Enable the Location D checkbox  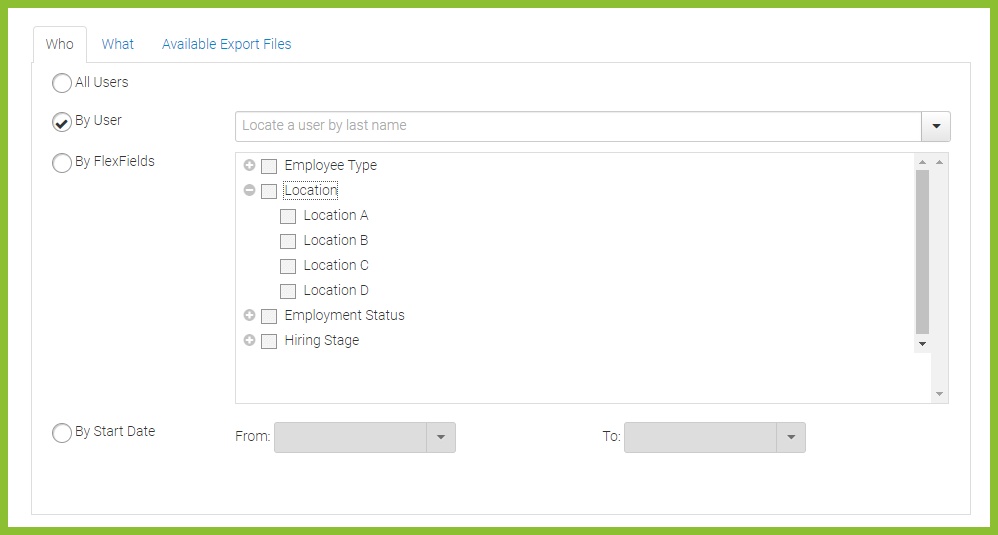[288, 291]
